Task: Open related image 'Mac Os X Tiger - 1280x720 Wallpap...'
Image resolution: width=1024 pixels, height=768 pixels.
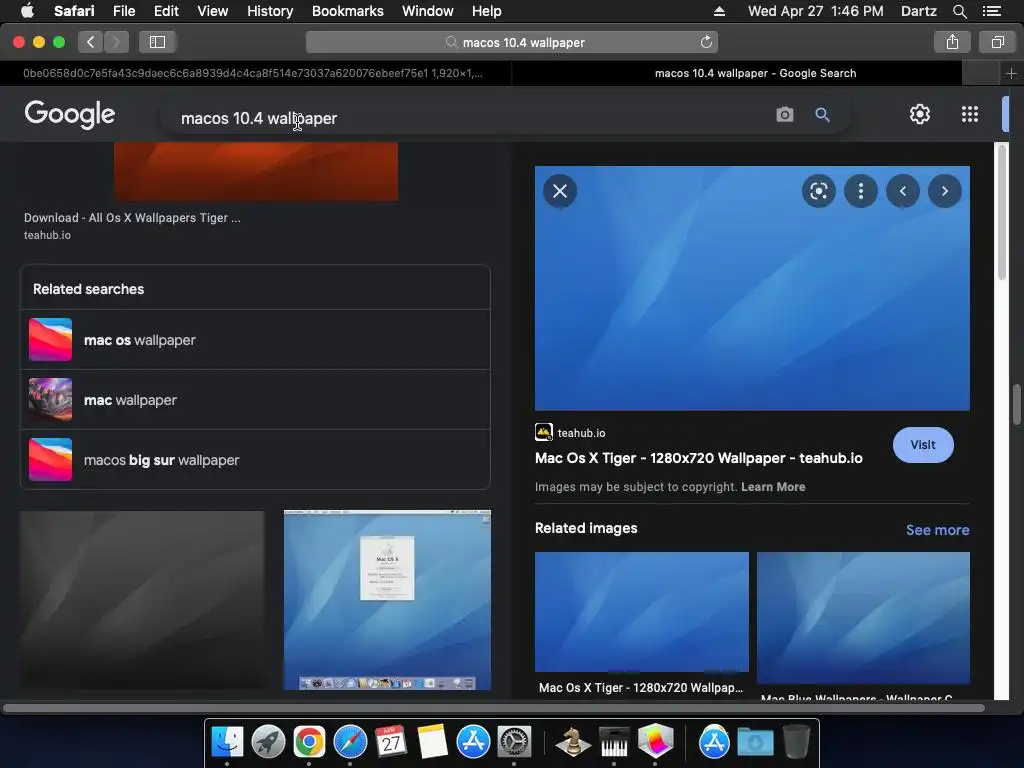Action: point(641,612)
